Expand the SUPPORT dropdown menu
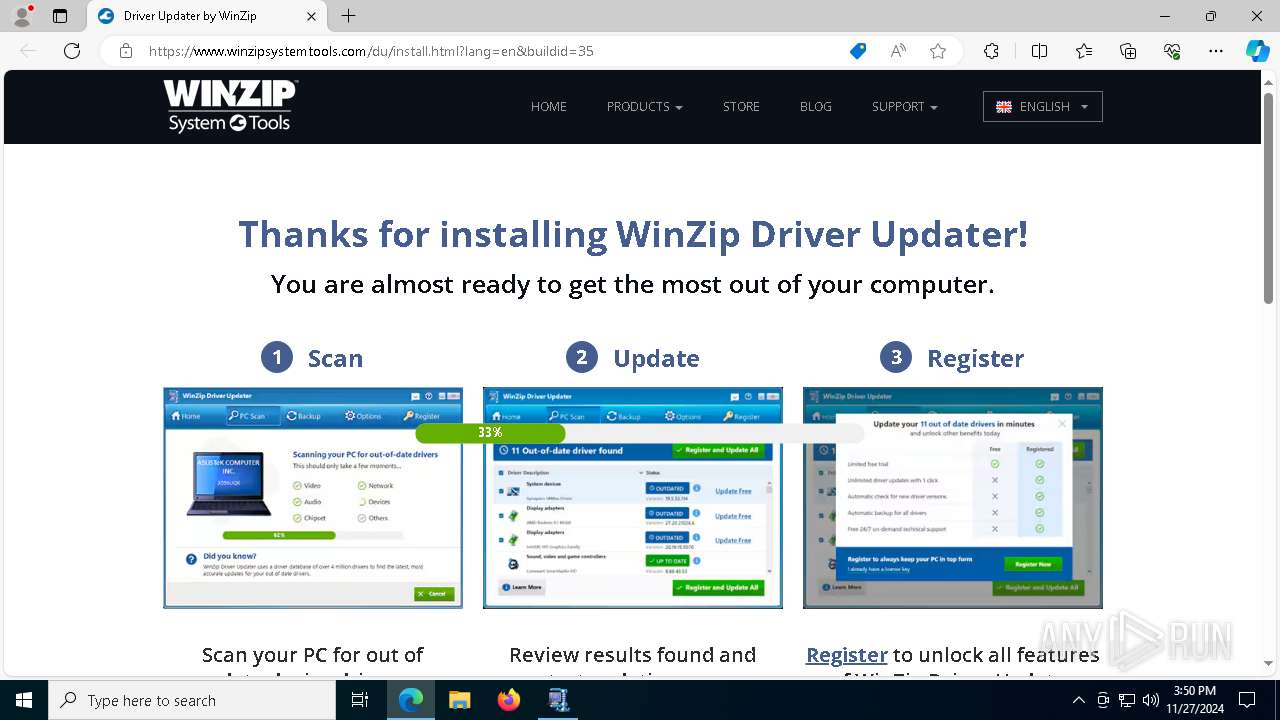Viewport: 1280px width, 720px height. pyautogui.click(x=905, y=107)
